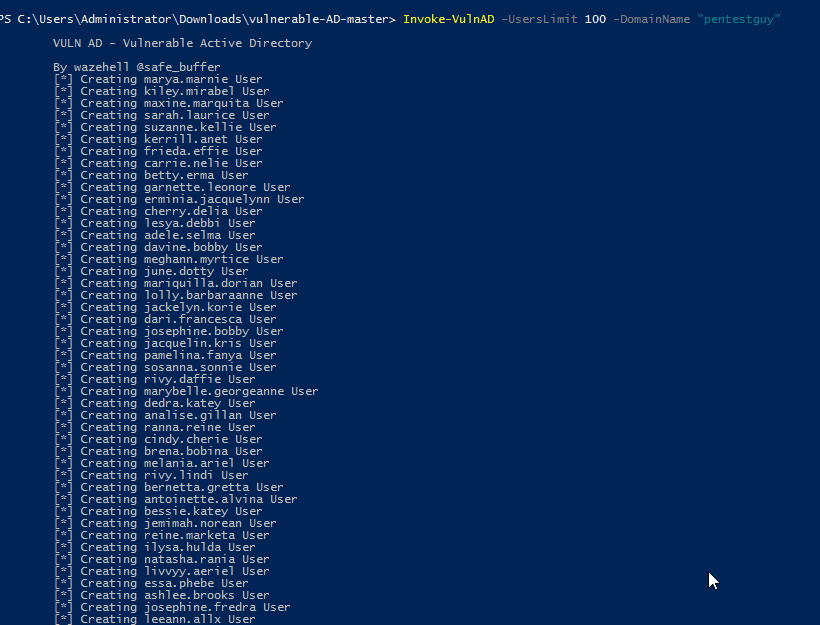Screen dimensions: 820x625
Task: Click the line Creating dari.francesca User
Action: click(165, 320)
